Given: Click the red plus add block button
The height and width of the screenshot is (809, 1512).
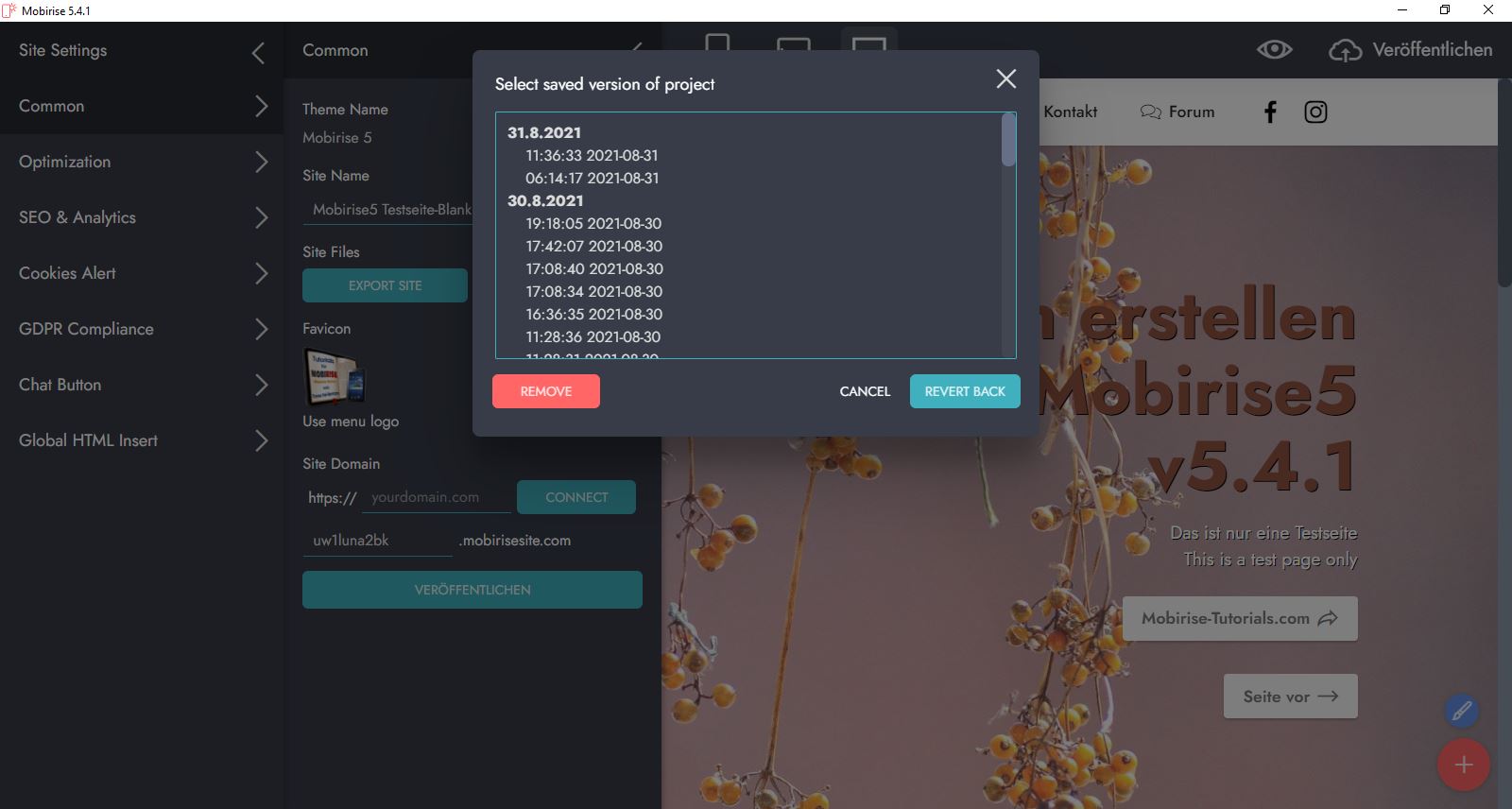Looking at the screenshot, I should pos(1463,765).
